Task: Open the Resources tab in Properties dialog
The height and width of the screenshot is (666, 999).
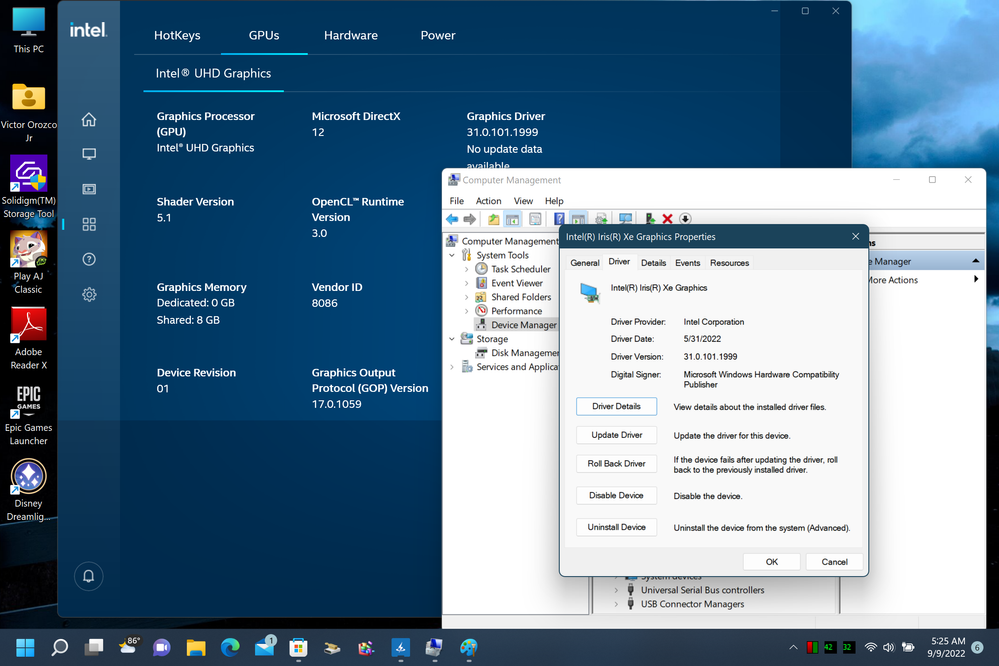Action: [729, 263]
